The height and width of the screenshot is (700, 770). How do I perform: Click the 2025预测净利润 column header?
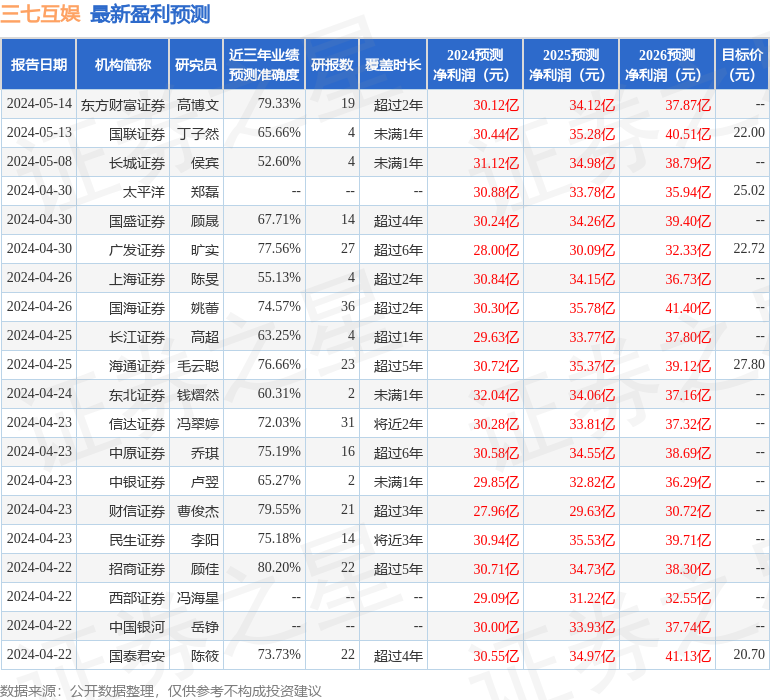click(x=571, y=64)
